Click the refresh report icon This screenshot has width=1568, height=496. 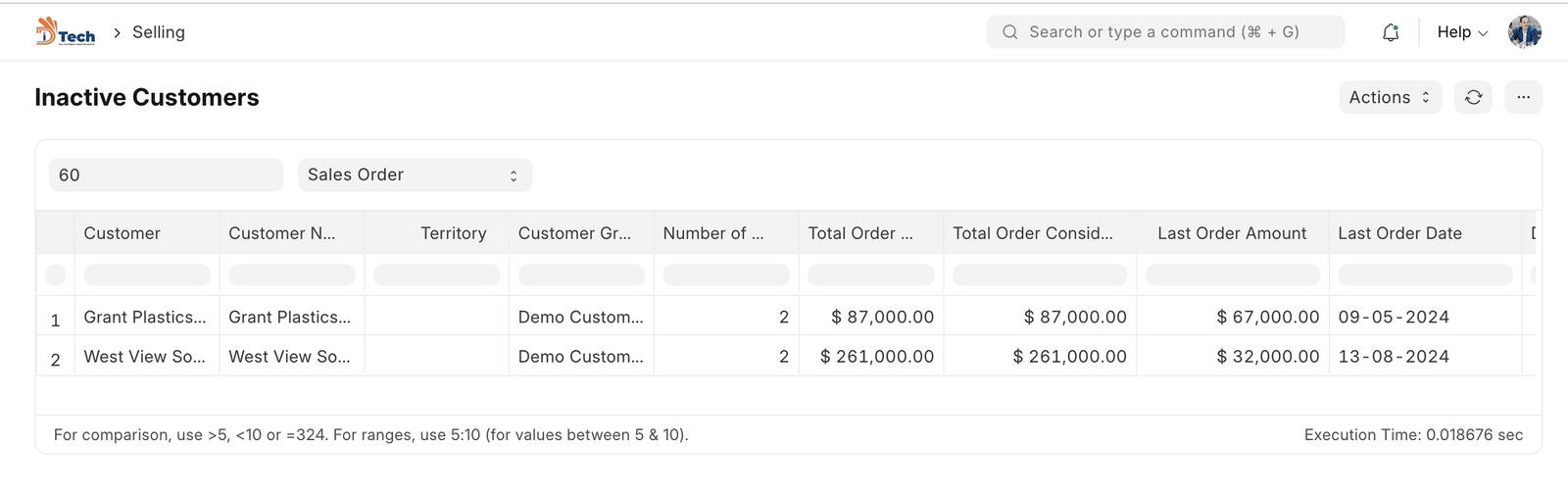1473,97
